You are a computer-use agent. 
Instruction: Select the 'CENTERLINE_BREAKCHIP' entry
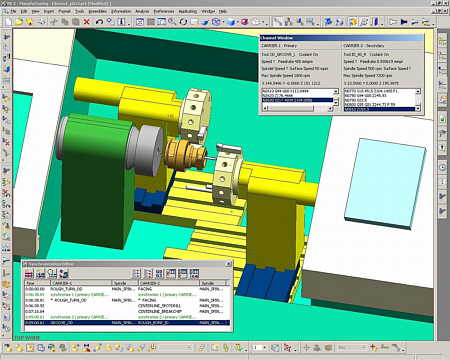point(160,311)
